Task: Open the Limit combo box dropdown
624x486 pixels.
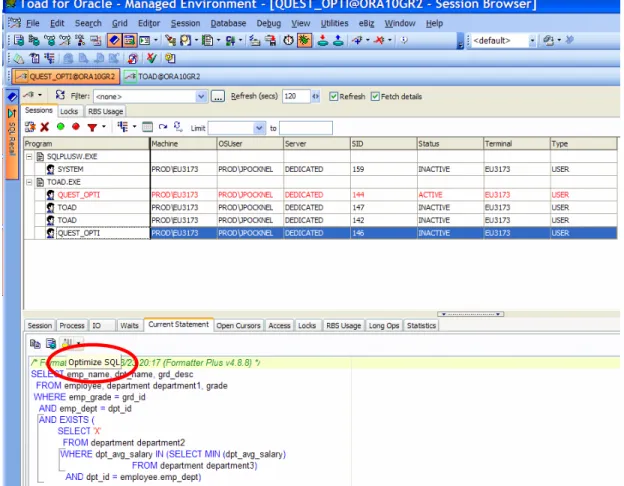Action: pos(259,128)
